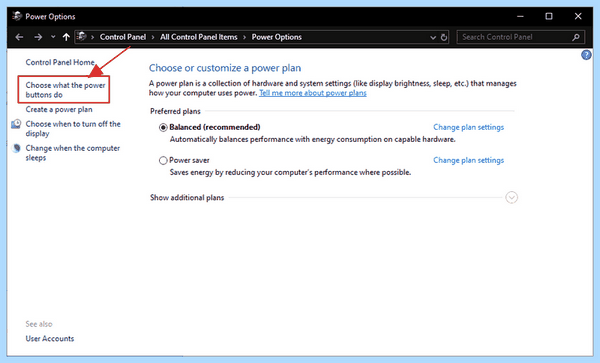Maximize the Power Options window
This screenshot has height=363, width=600.
(549, 16)
